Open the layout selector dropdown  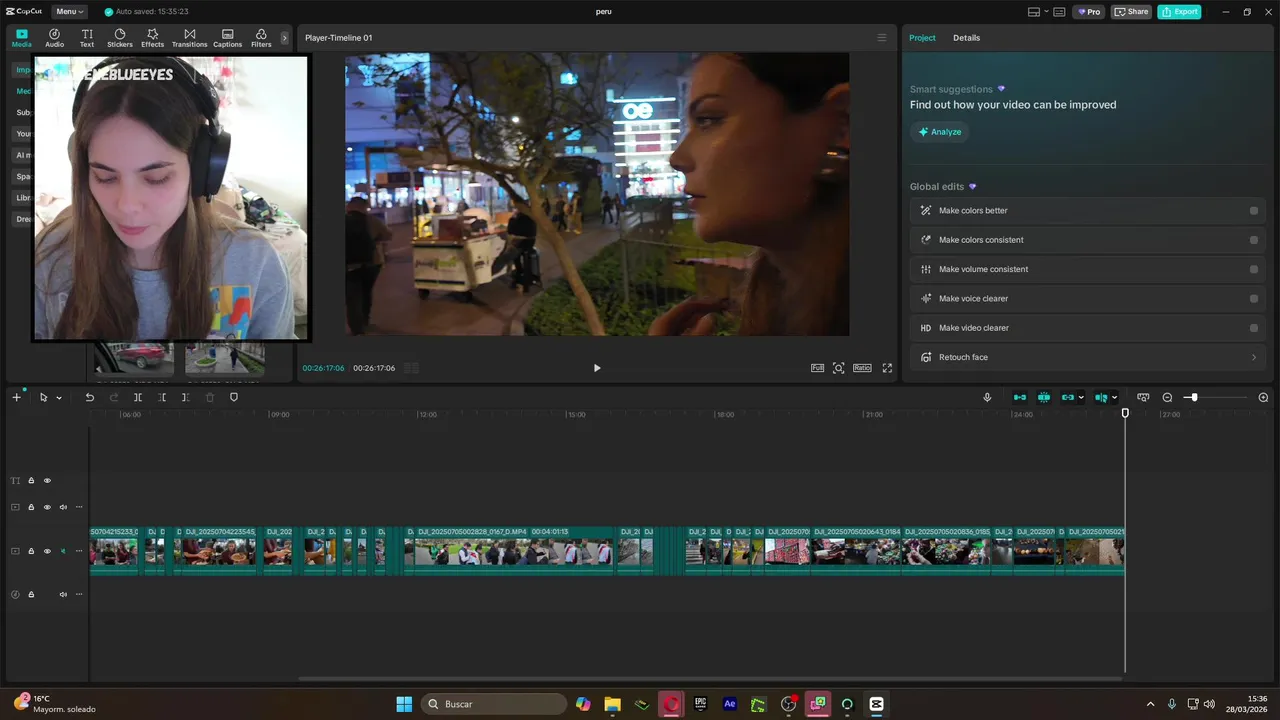tap(1037, 12)
